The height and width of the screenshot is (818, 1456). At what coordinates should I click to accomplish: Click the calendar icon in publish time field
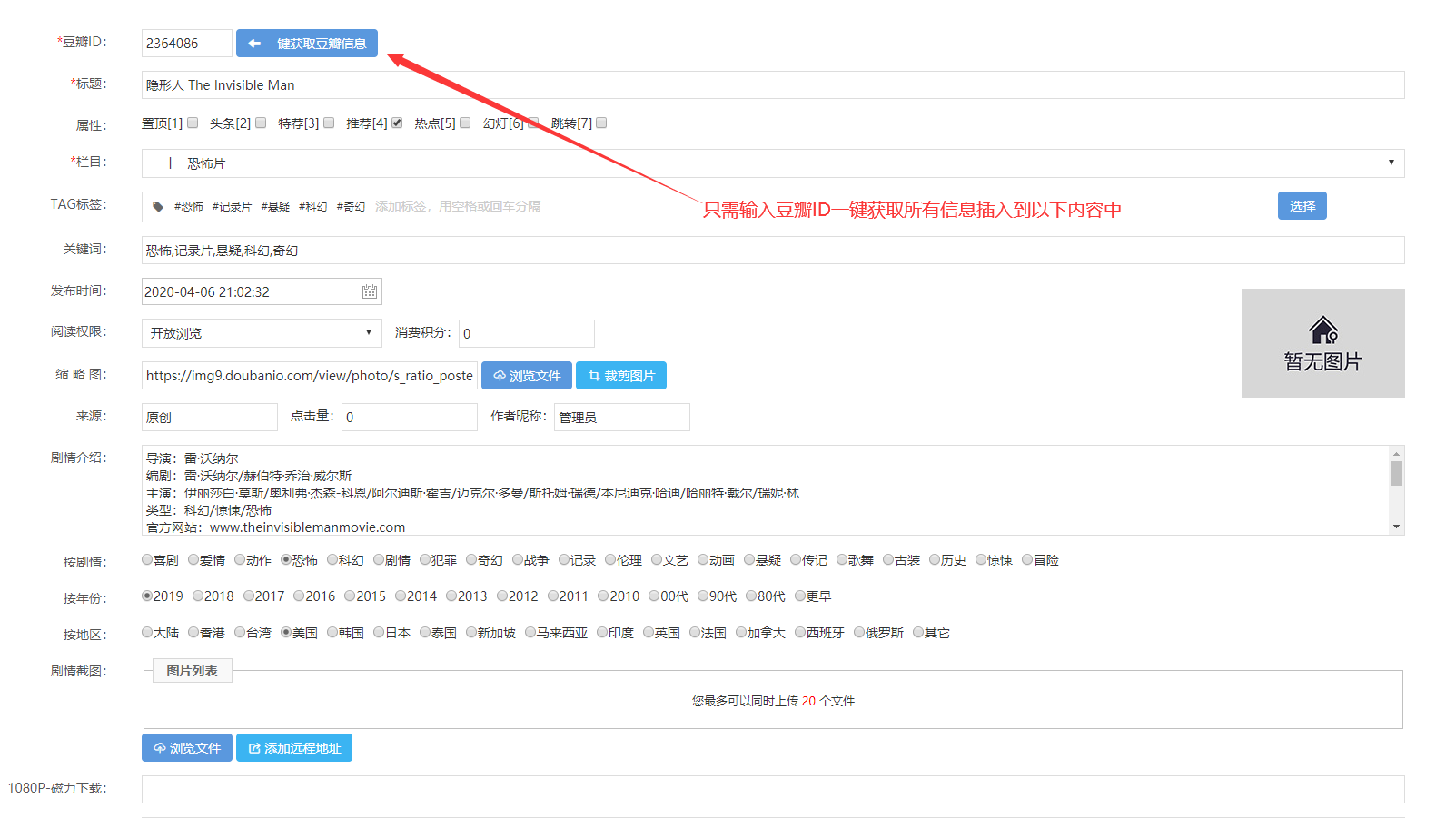coord(370,291)
